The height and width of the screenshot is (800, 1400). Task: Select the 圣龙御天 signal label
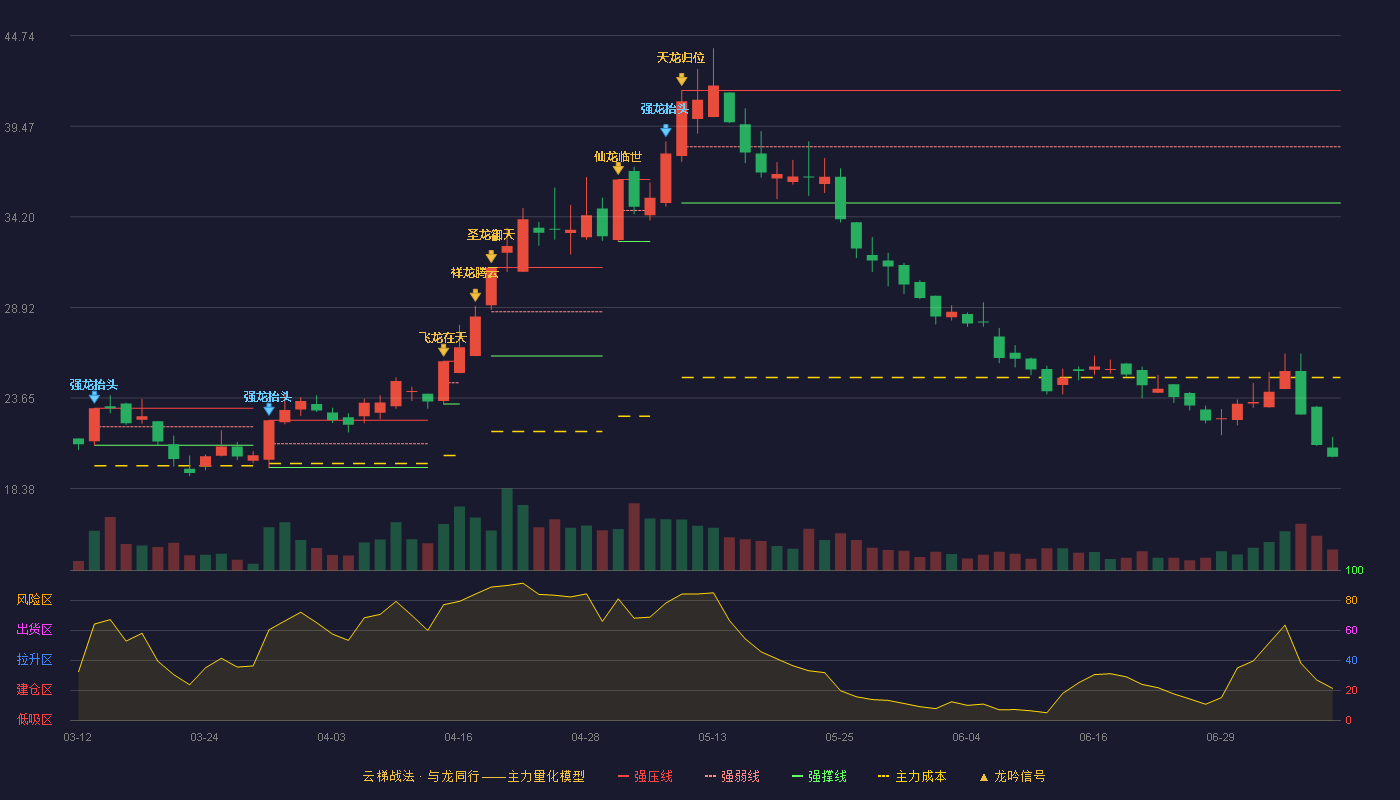coord(491,235)
